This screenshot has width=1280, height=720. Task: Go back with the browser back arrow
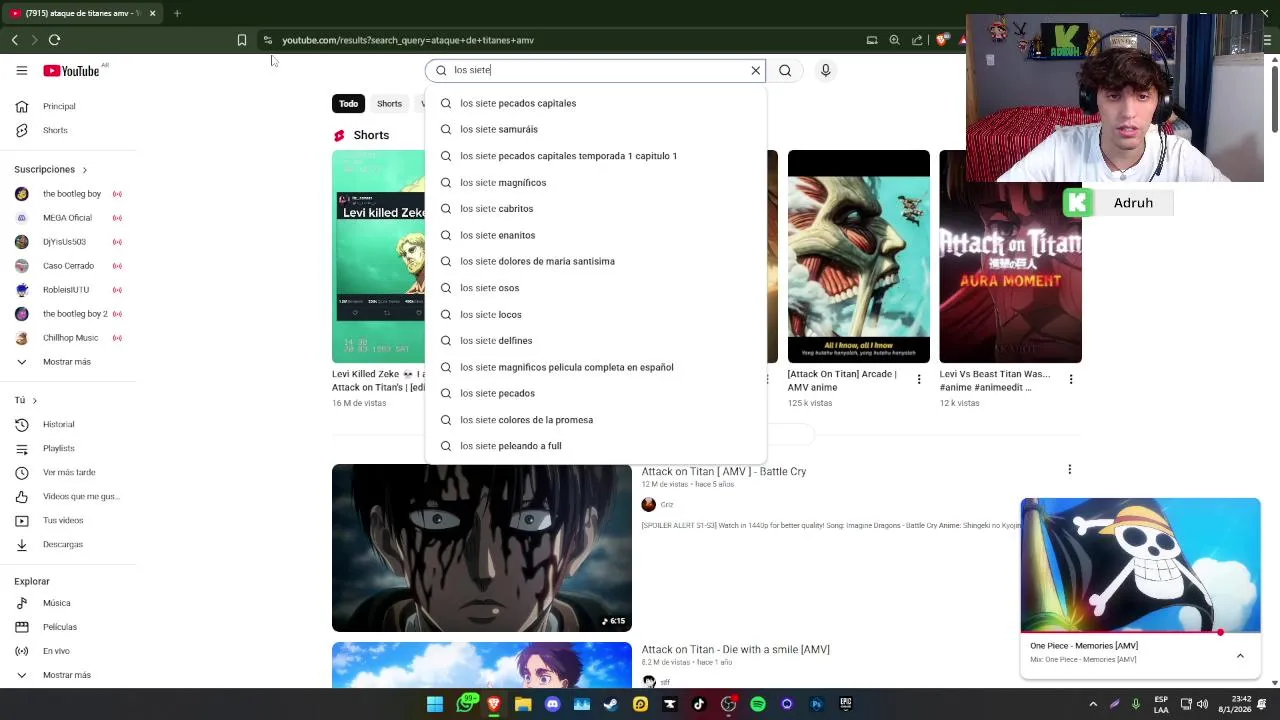(15, 40)
